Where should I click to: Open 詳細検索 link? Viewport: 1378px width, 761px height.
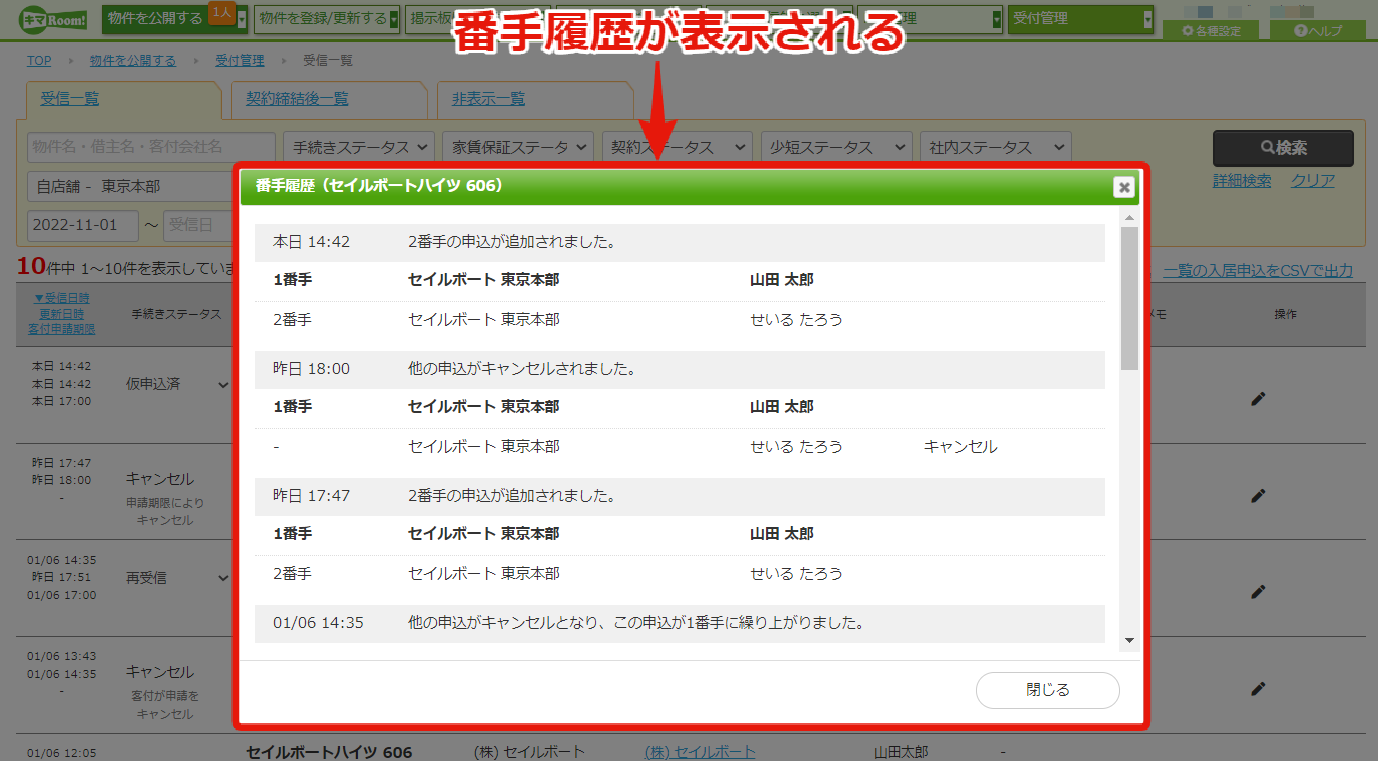(1242, 181)
